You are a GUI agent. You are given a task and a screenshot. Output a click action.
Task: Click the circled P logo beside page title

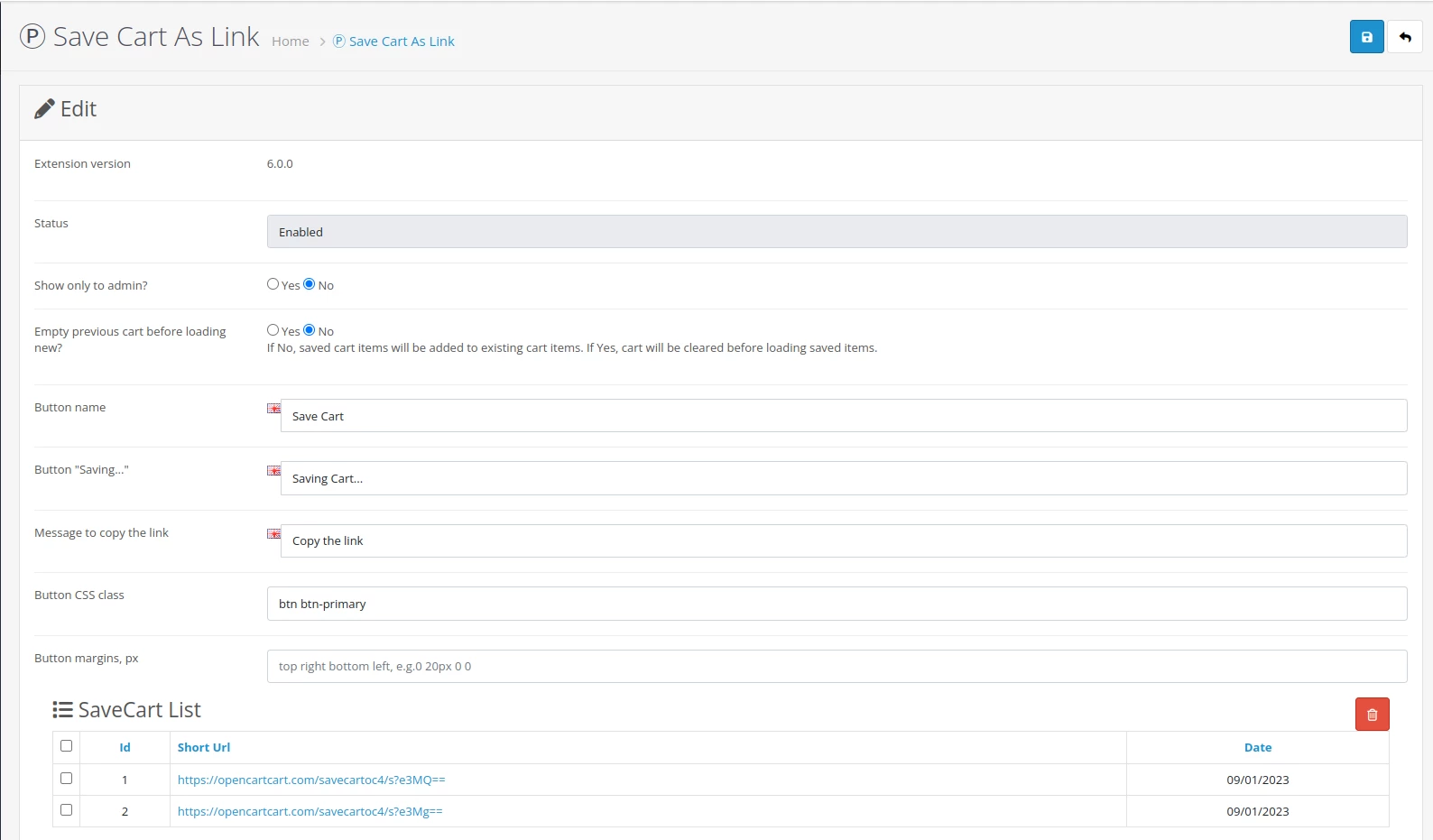pos(32,37)
